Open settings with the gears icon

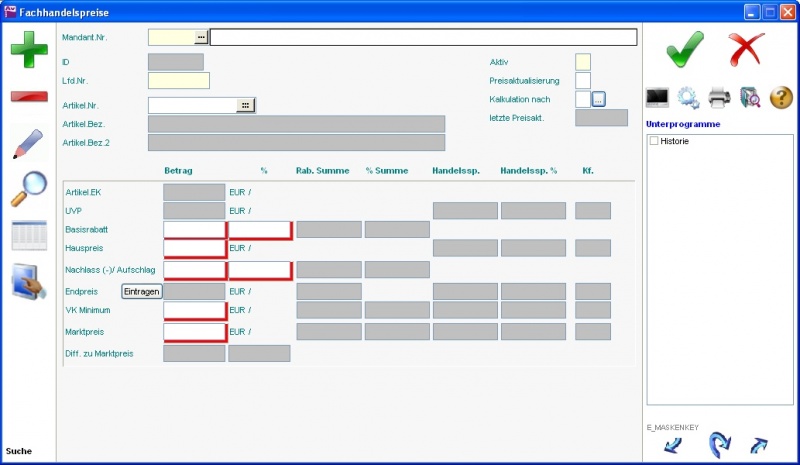pos(688,97)
